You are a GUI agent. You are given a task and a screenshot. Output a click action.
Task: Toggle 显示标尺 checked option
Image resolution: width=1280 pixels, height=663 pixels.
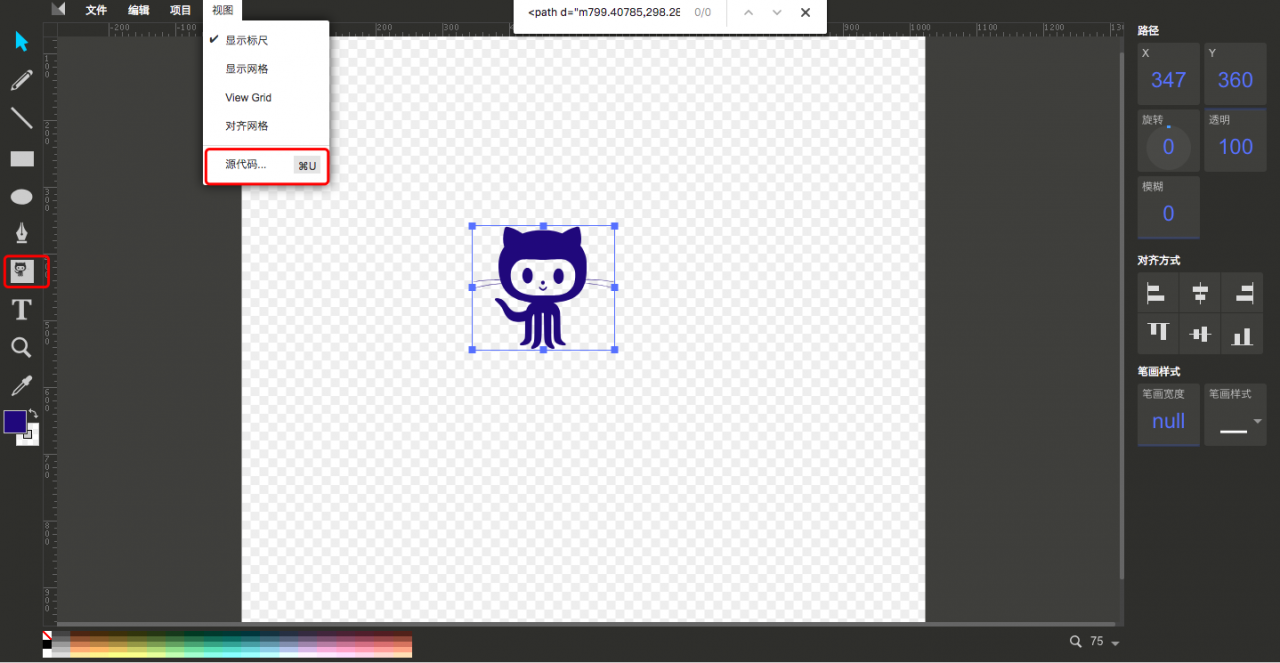coord(266,40)
